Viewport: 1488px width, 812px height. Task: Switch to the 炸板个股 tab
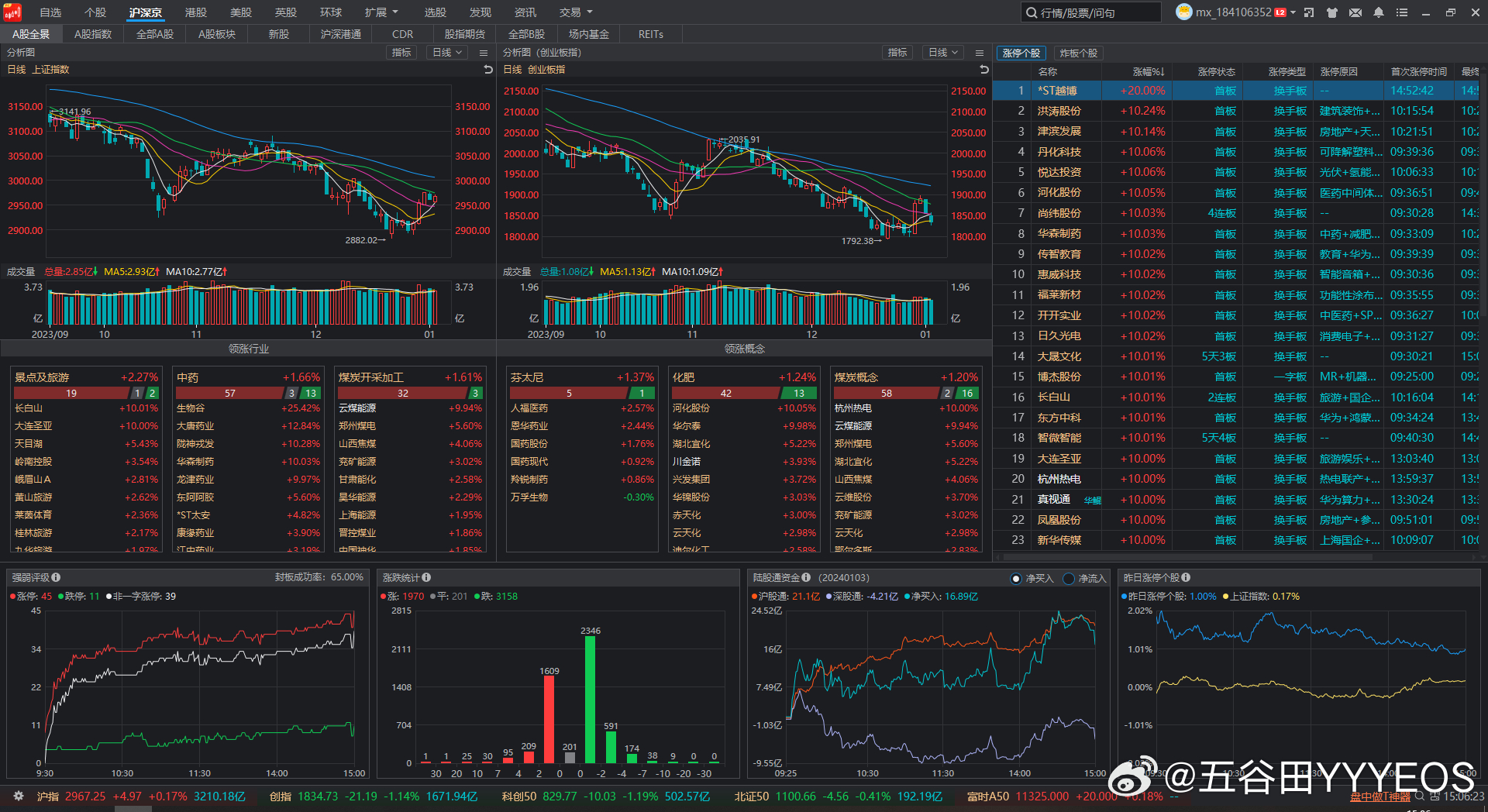[1080, 53]
